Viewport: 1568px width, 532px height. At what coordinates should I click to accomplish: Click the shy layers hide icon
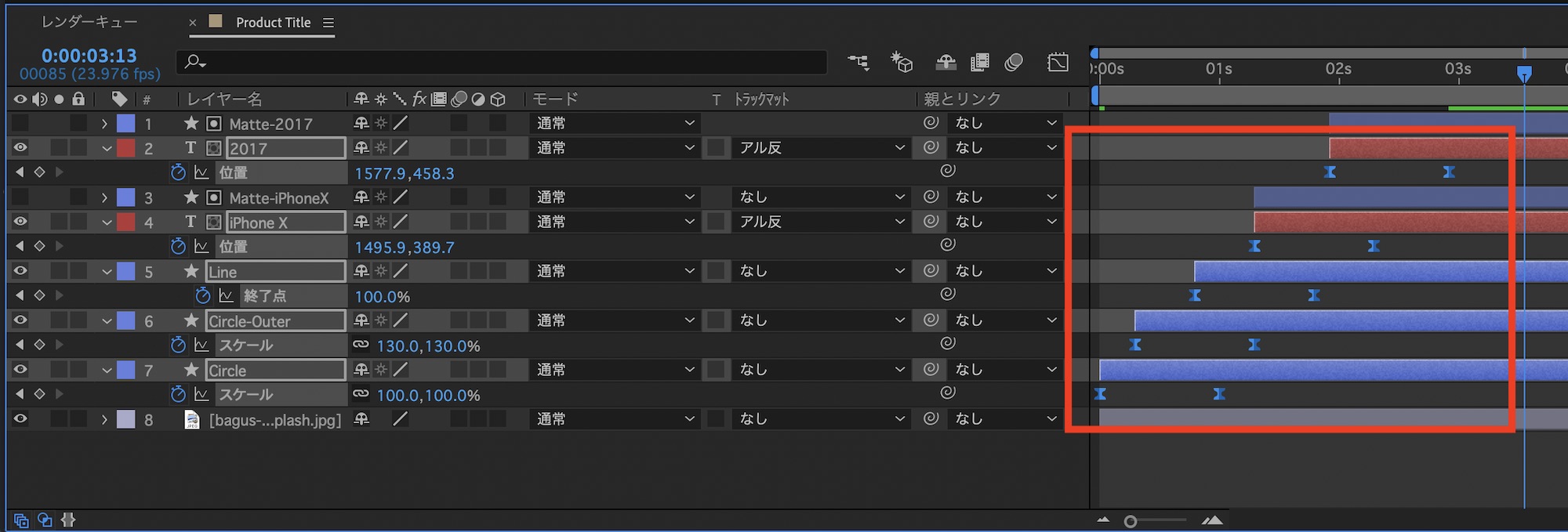[946, 62]
